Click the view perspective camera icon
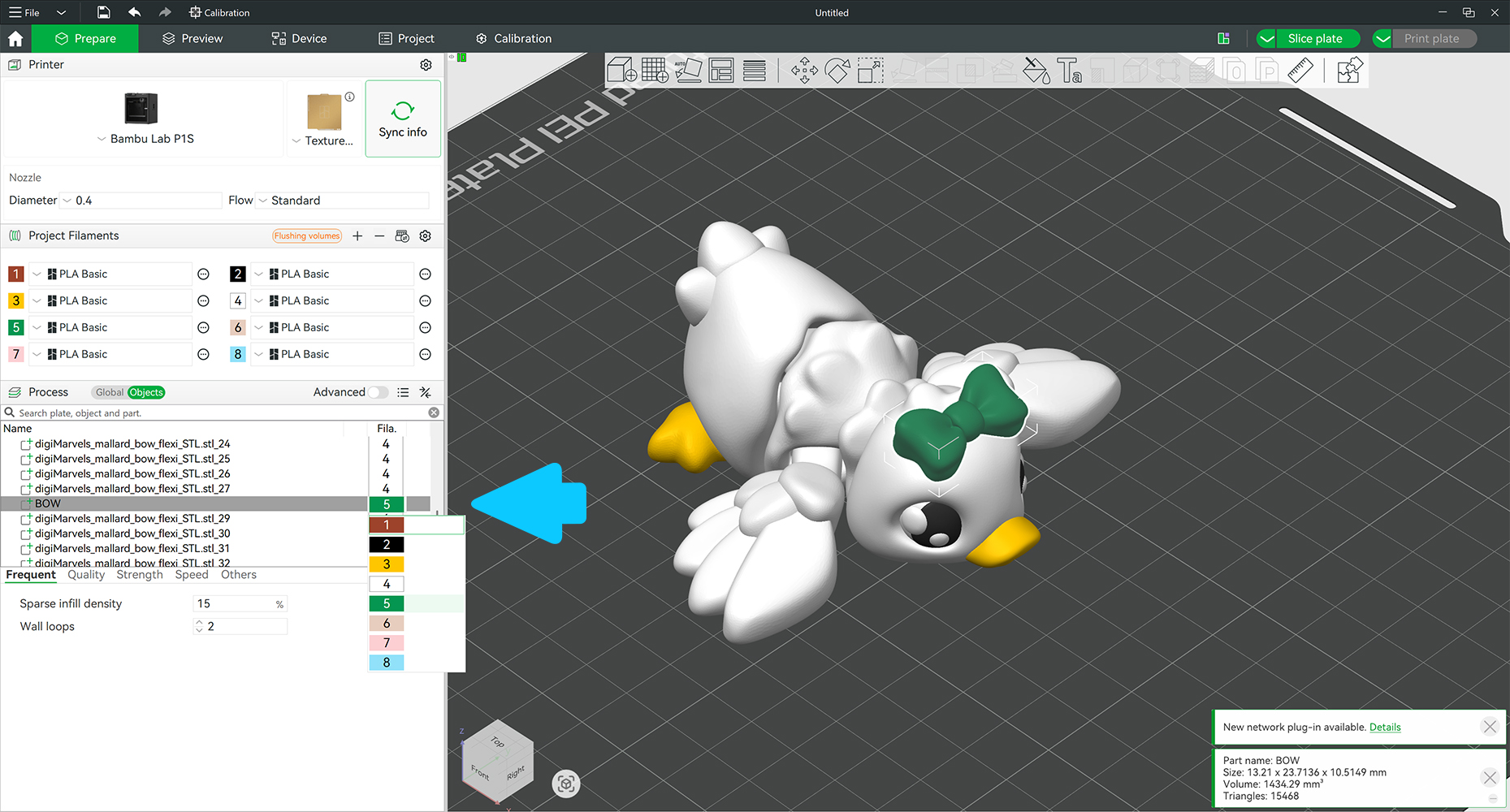The width and height of the screenshot is (1510, 812). tap(566, 784)
